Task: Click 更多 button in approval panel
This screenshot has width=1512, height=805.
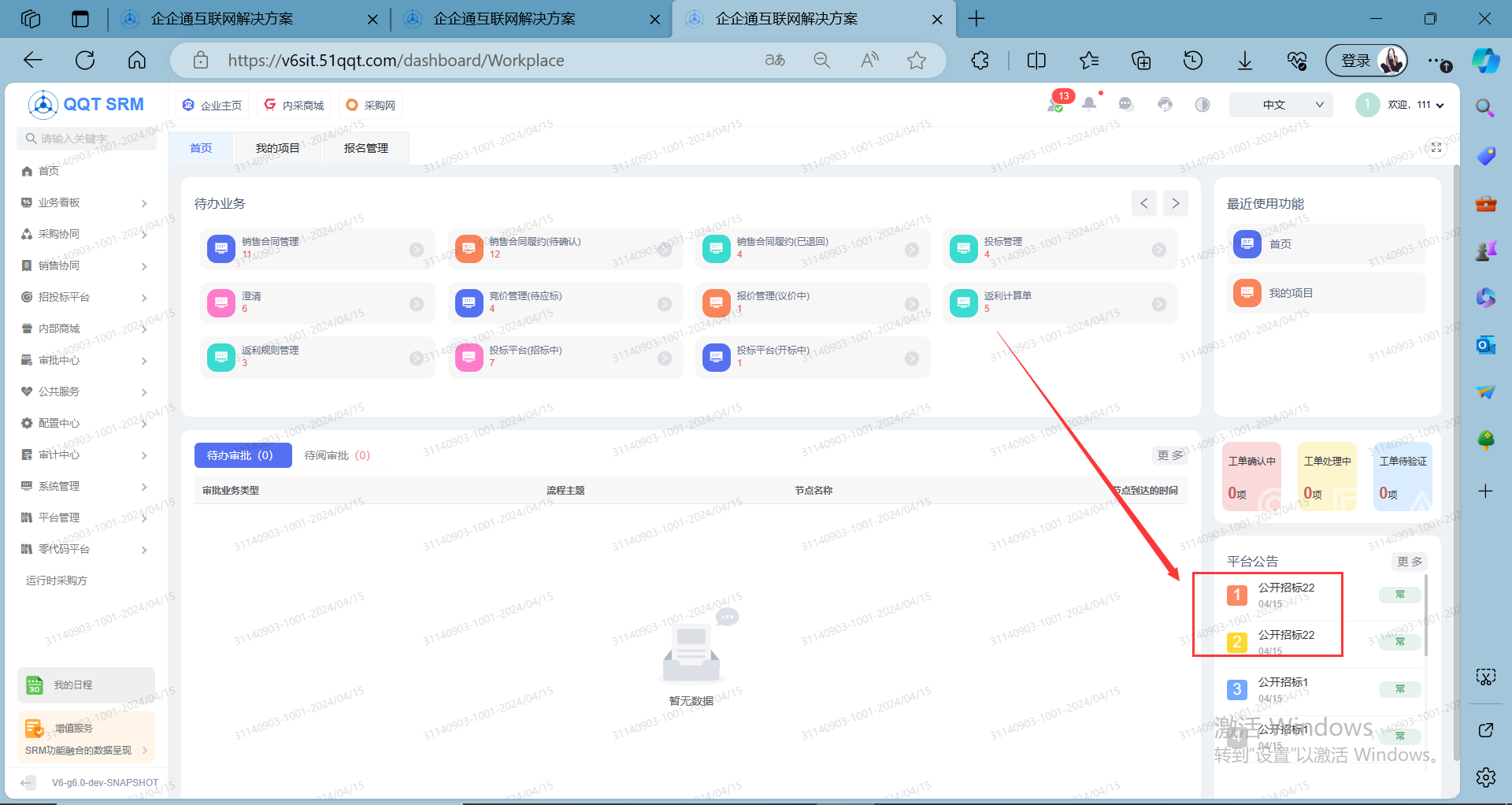Action: [1169, 455]
